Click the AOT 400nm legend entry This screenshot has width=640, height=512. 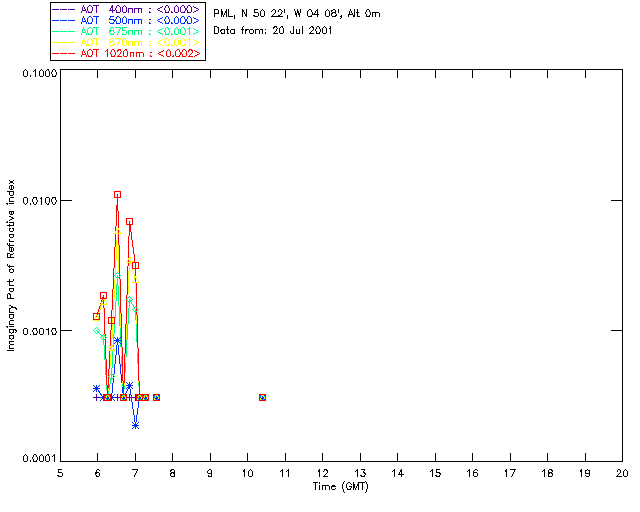[127, 9]
